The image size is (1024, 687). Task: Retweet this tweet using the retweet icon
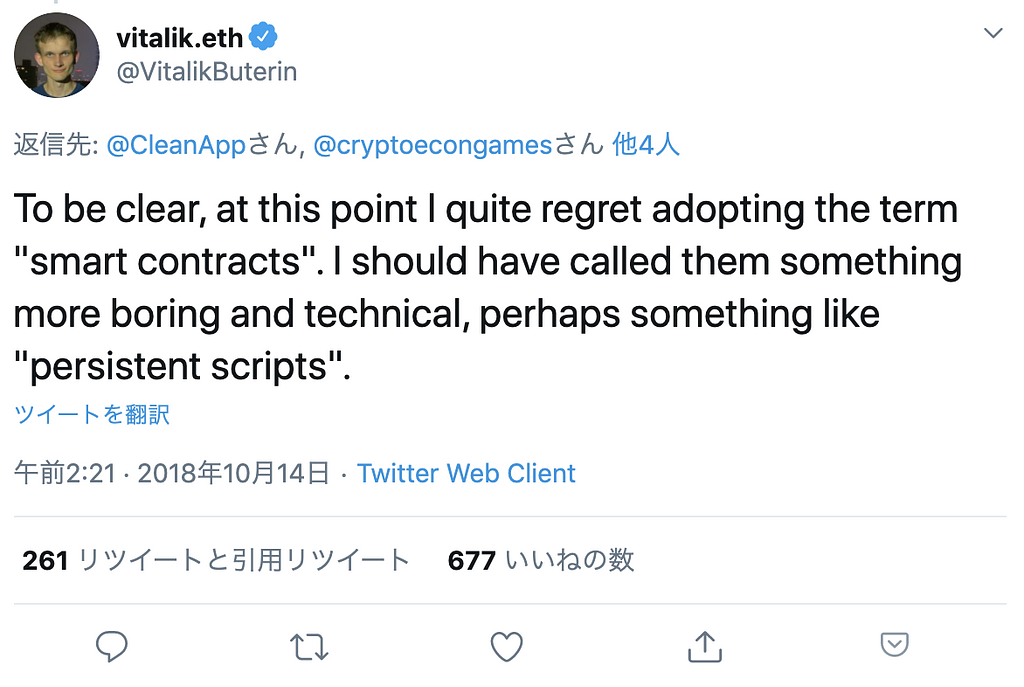coord(309,646)
